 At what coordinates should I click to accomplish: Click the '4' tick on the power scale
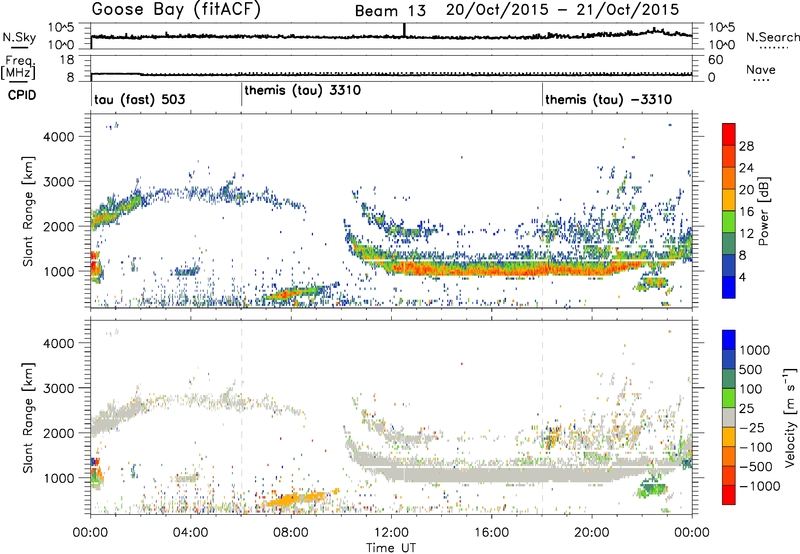point(743,277)
